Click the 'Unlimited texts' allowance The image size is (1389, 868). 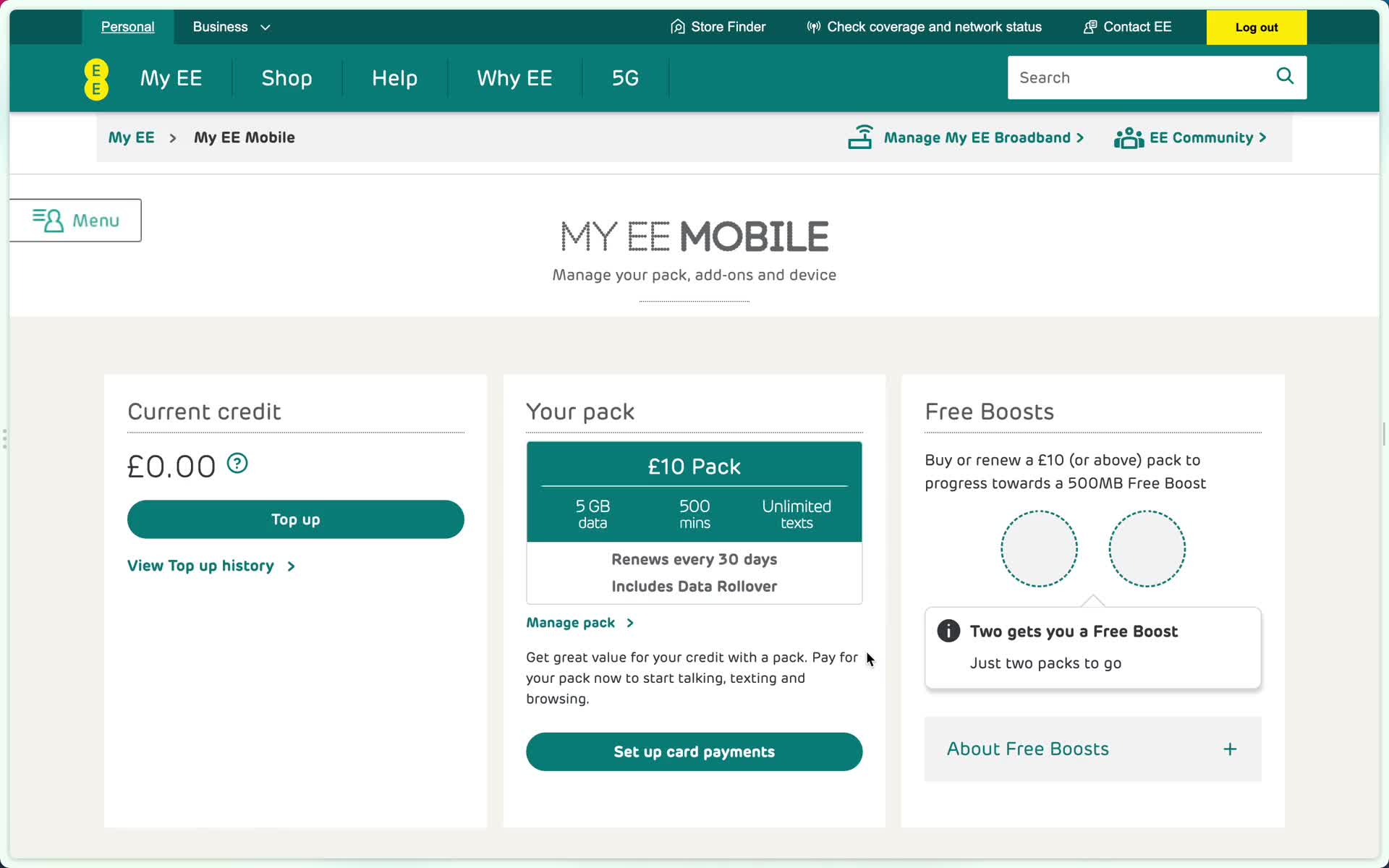click(x=797, y=514)
